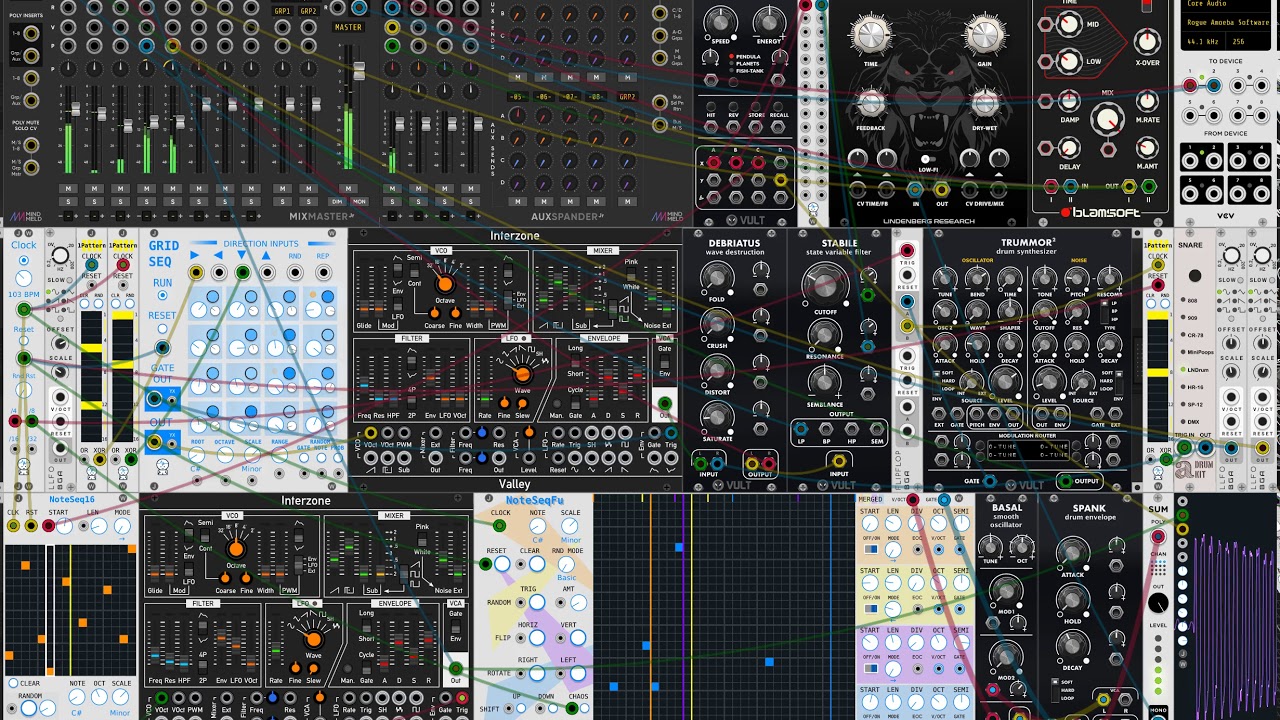Viewport: 1280px width, 720px height.
Task: Click the CLOCK jack on NoteSeqFu
Action: coord(499,524)
